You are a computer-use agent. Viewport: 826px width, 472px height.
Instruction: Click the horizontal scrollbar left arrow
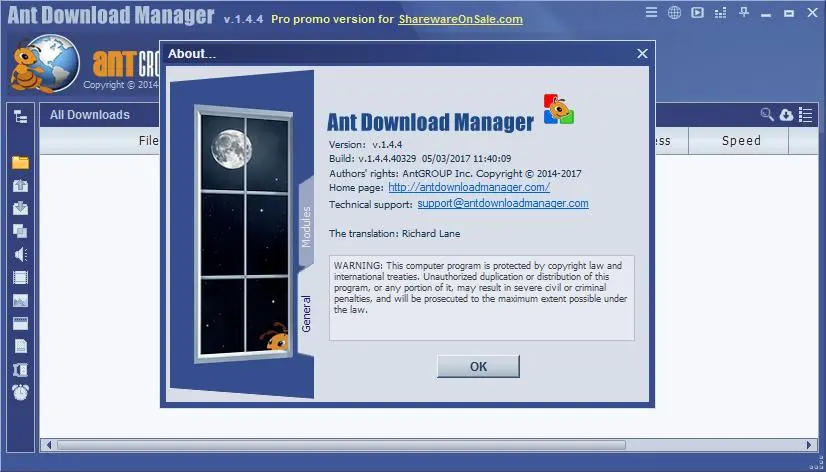point(48,445)
